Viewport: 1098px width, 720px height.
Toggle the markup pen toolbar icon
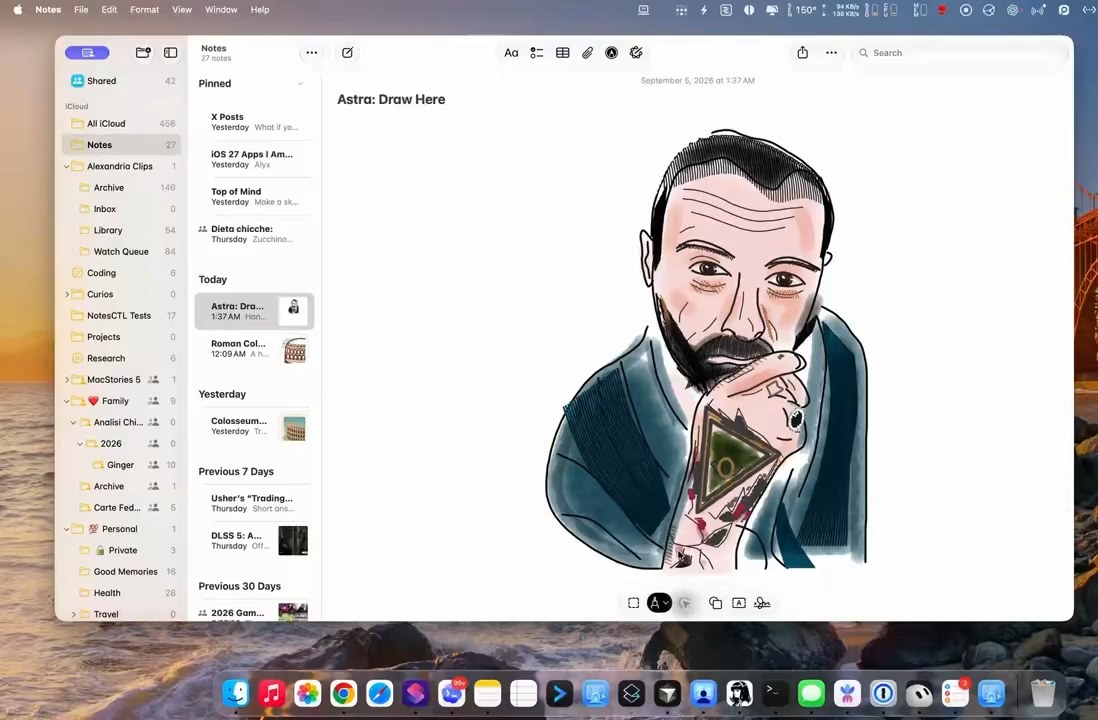[611, 53]
